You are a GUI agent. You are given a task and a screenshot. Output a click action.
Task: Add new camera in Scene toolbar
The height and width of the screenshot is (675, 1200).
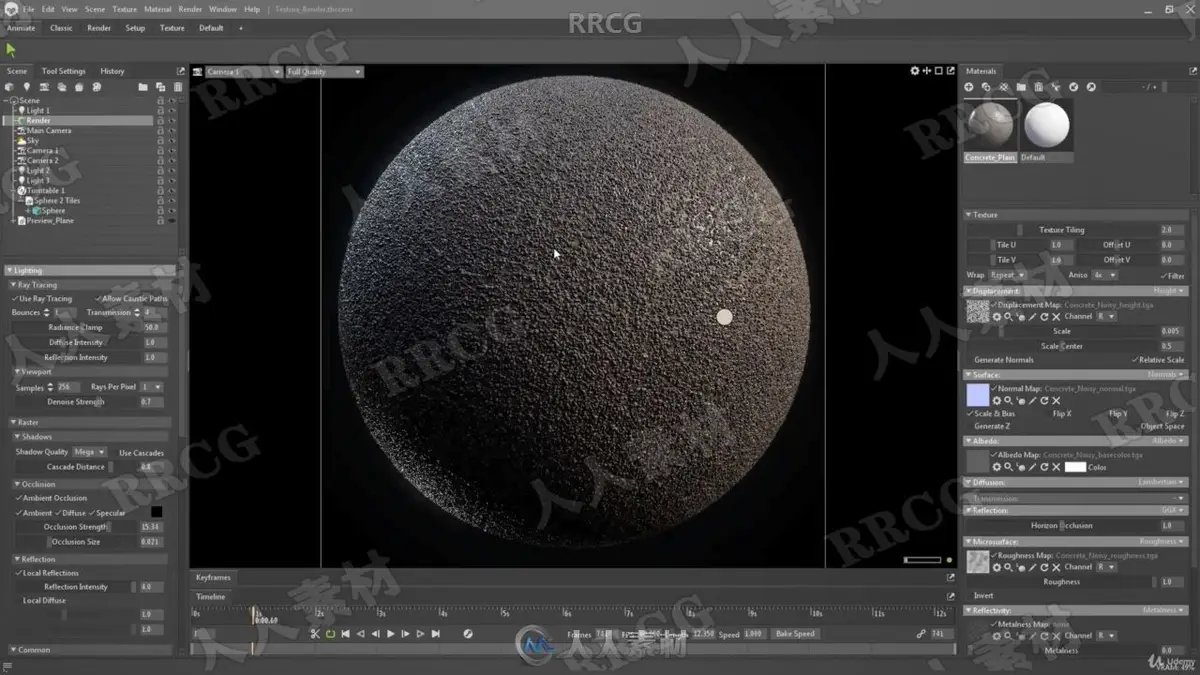(44, 87)
